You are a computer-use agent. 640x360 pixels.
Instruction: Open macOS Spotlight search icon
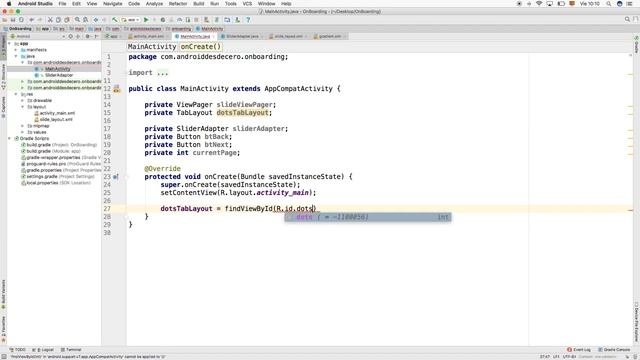tap(608, 4)
